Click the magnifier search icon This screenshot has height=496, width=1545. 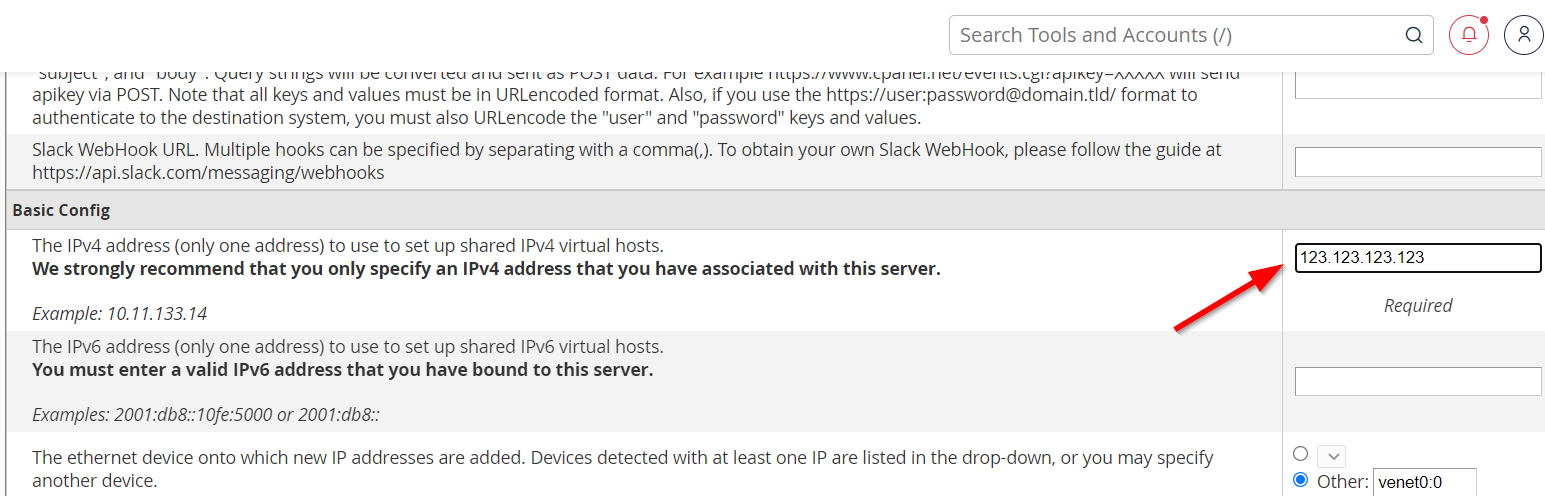[1413, 35]
